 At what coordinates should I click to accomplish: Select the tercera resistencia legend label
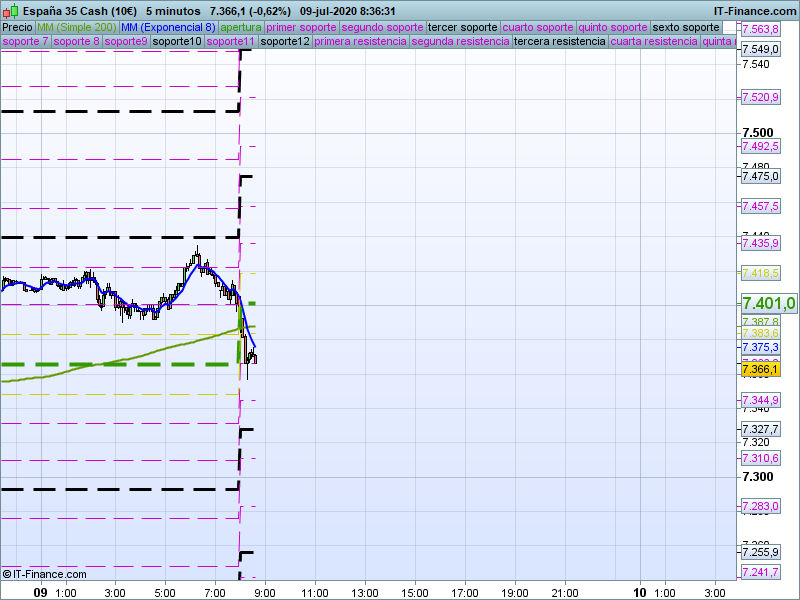pyautogui.click(x=559, y=42)
